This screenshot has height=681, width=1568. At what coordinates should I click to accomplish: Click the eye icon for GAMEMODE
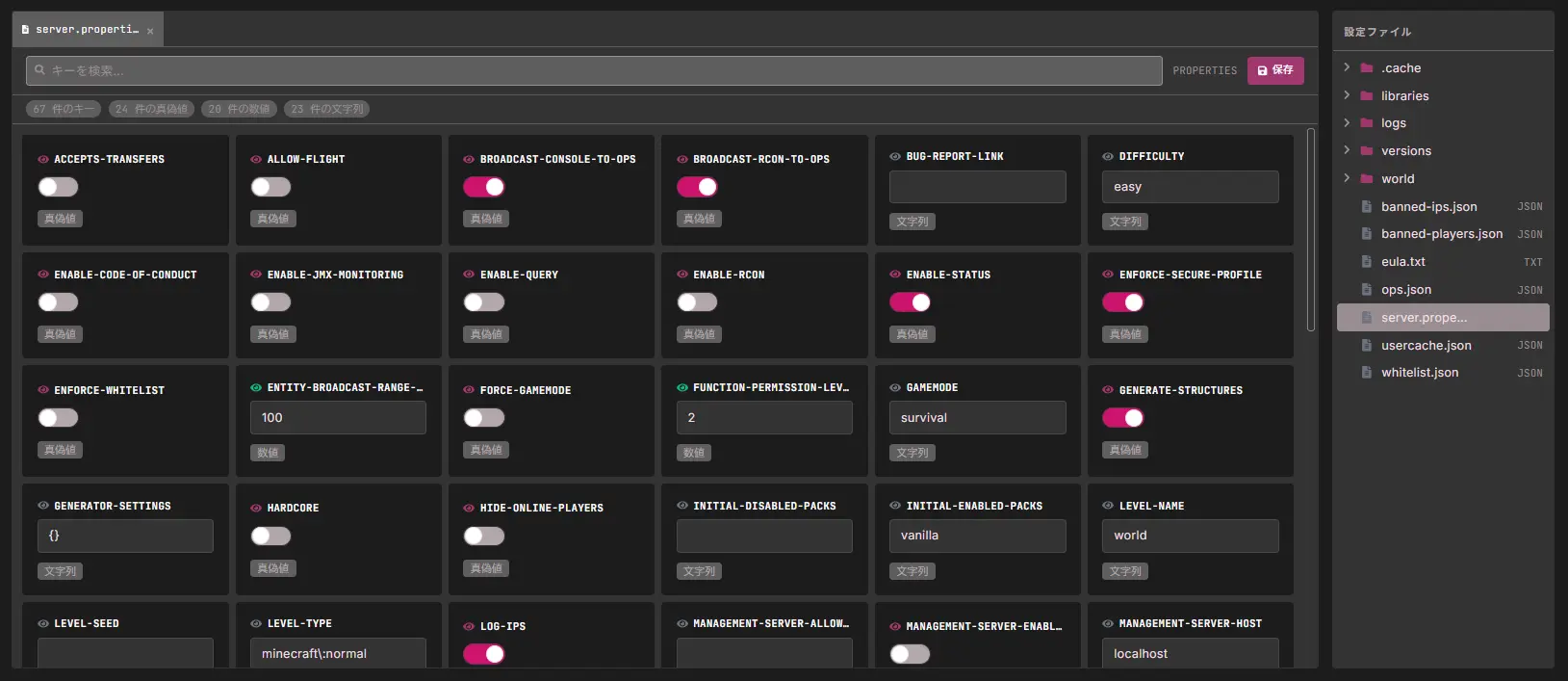[895, 387]
